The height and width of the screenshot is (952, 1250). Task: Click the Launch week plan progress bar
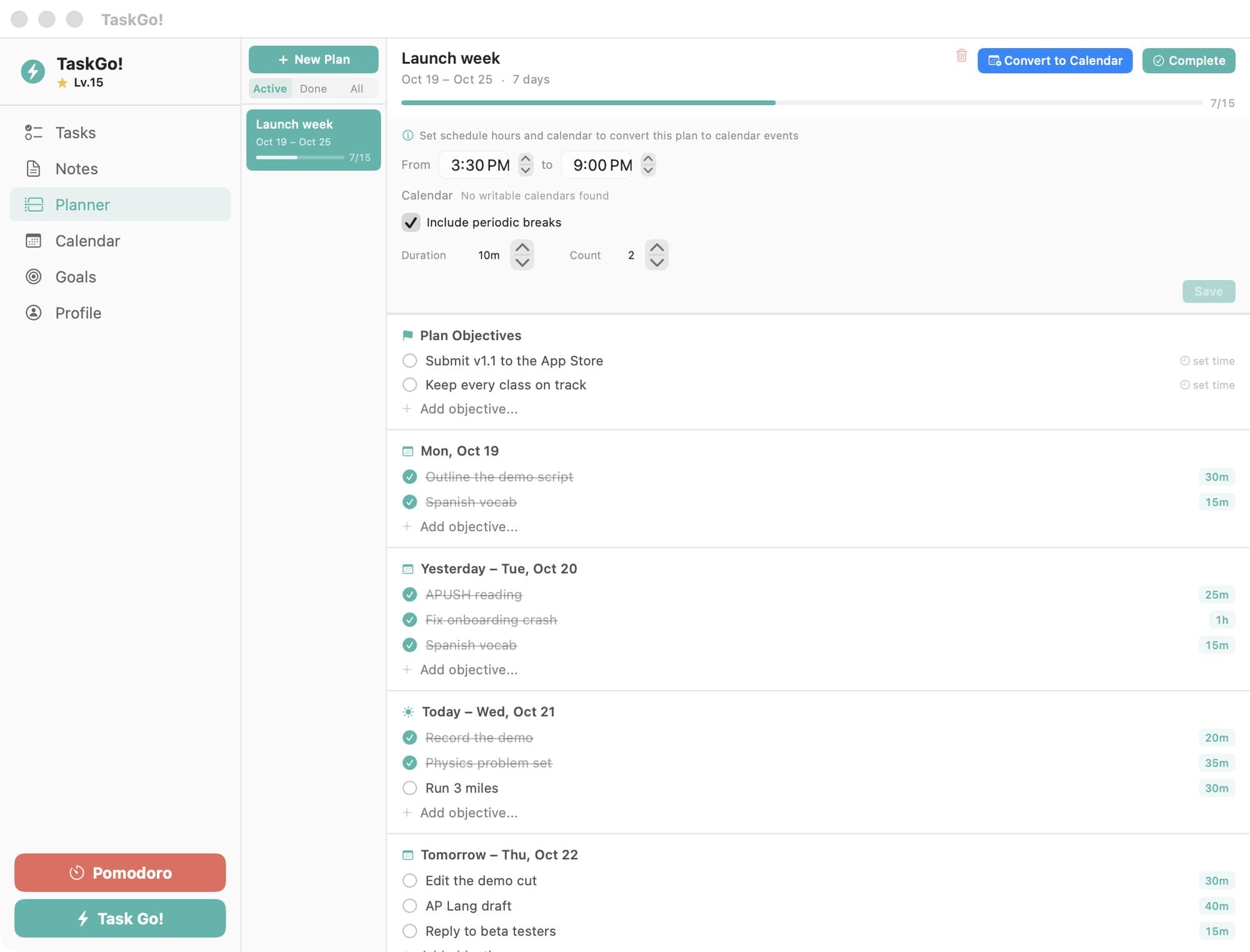click(x=802, y=103)
